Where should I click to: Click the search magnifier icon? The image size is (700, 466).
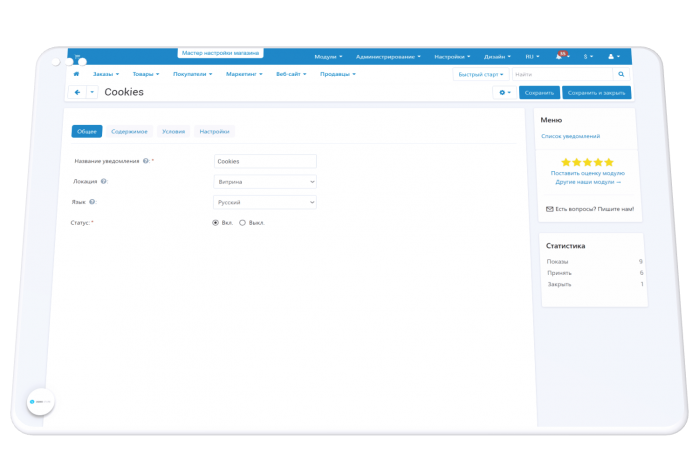(x=621, y=74)
